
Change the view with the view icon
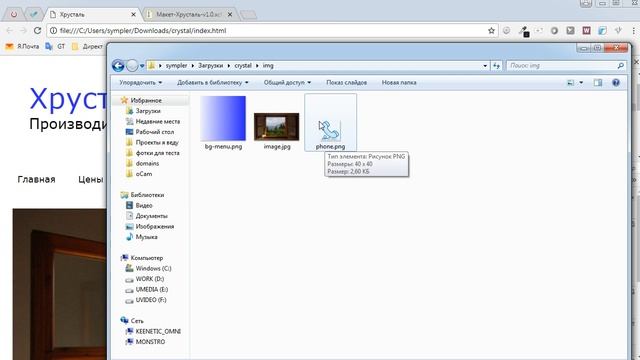click(x=571, y=83)
